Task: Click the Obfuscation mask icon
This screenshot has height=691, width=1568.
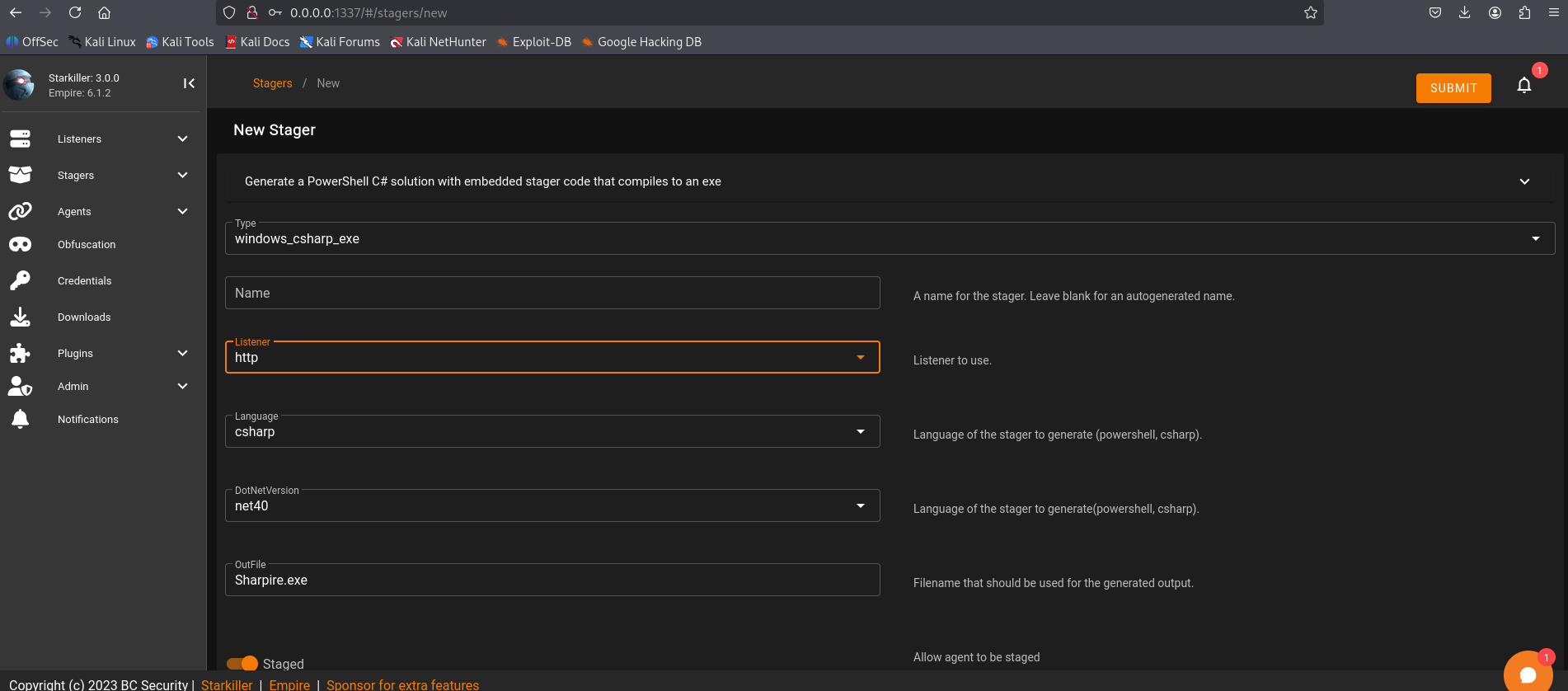Action: [20, 244]
